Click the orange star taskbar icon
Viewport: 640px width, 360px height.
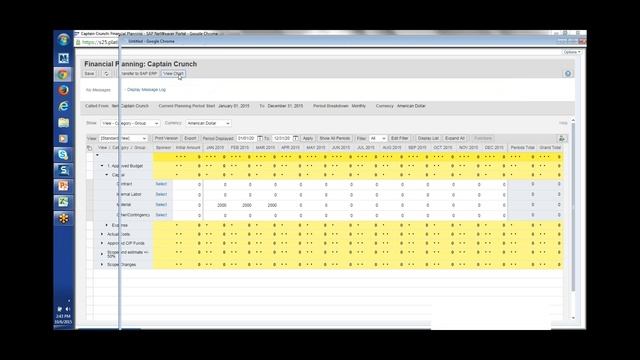pyautogui.click(x=63, y=218)
